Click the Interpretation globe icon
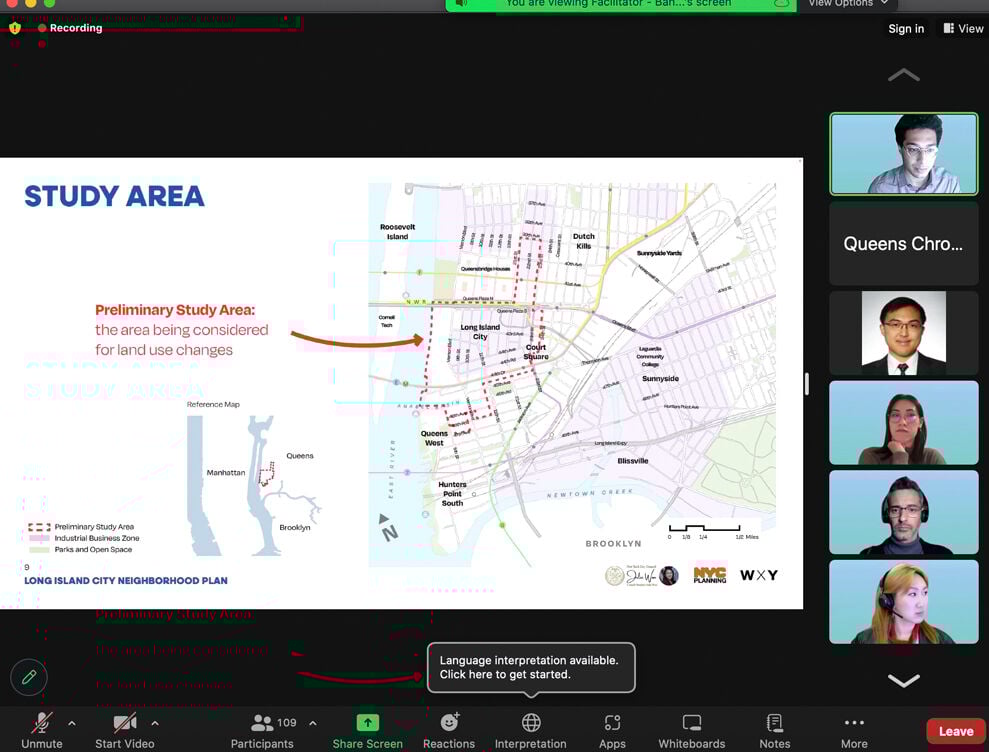Screen dimensions: 989x752 click(531, 723)
